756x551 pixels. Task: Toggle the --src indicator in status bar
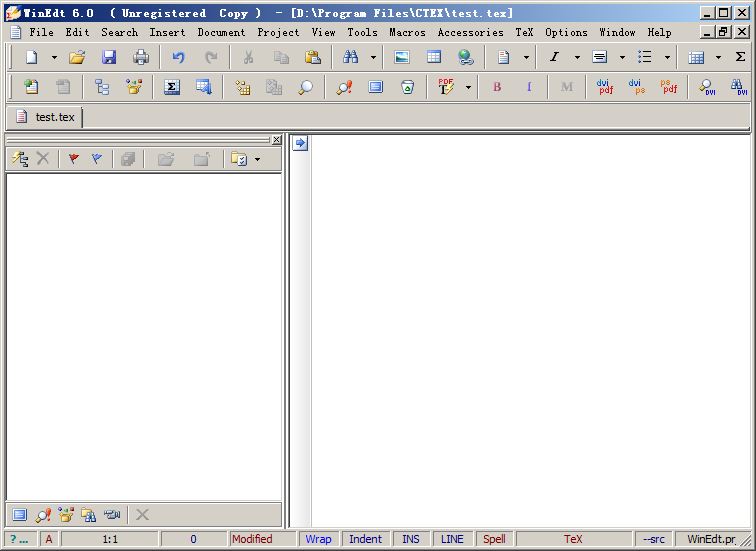(654, 539)
